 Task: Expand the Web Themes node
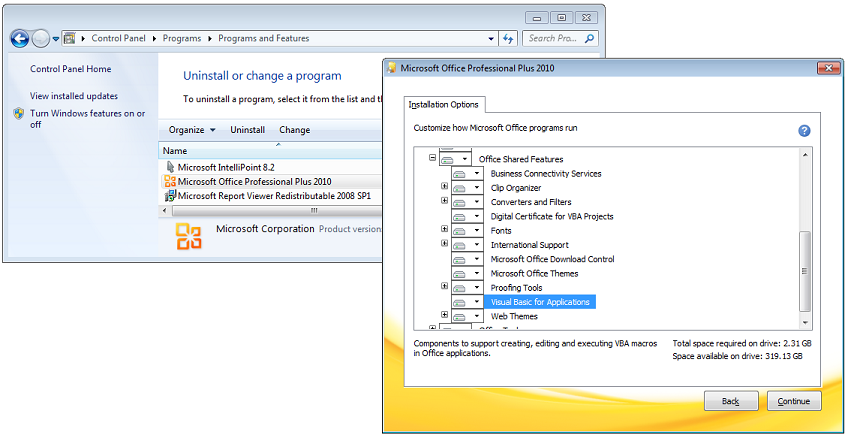pyautogui.click(x=445, y=314)
